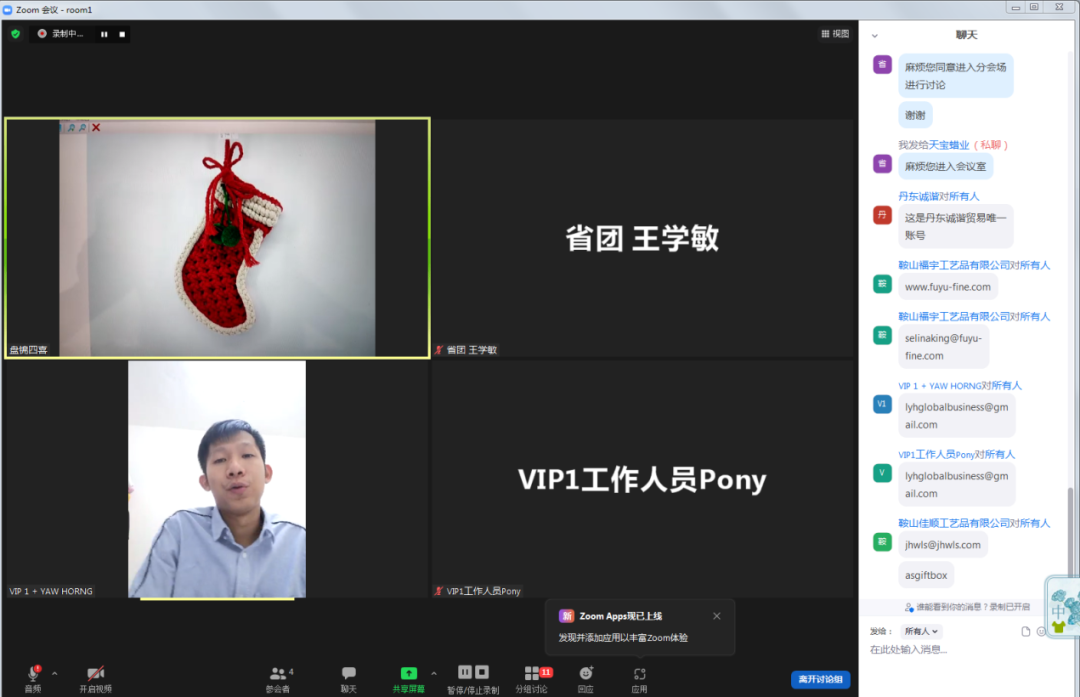Screen dimensions: 1080x697
Task: Select the 盘锦四喜 video tile with stocking
Action: click(218, 238)
